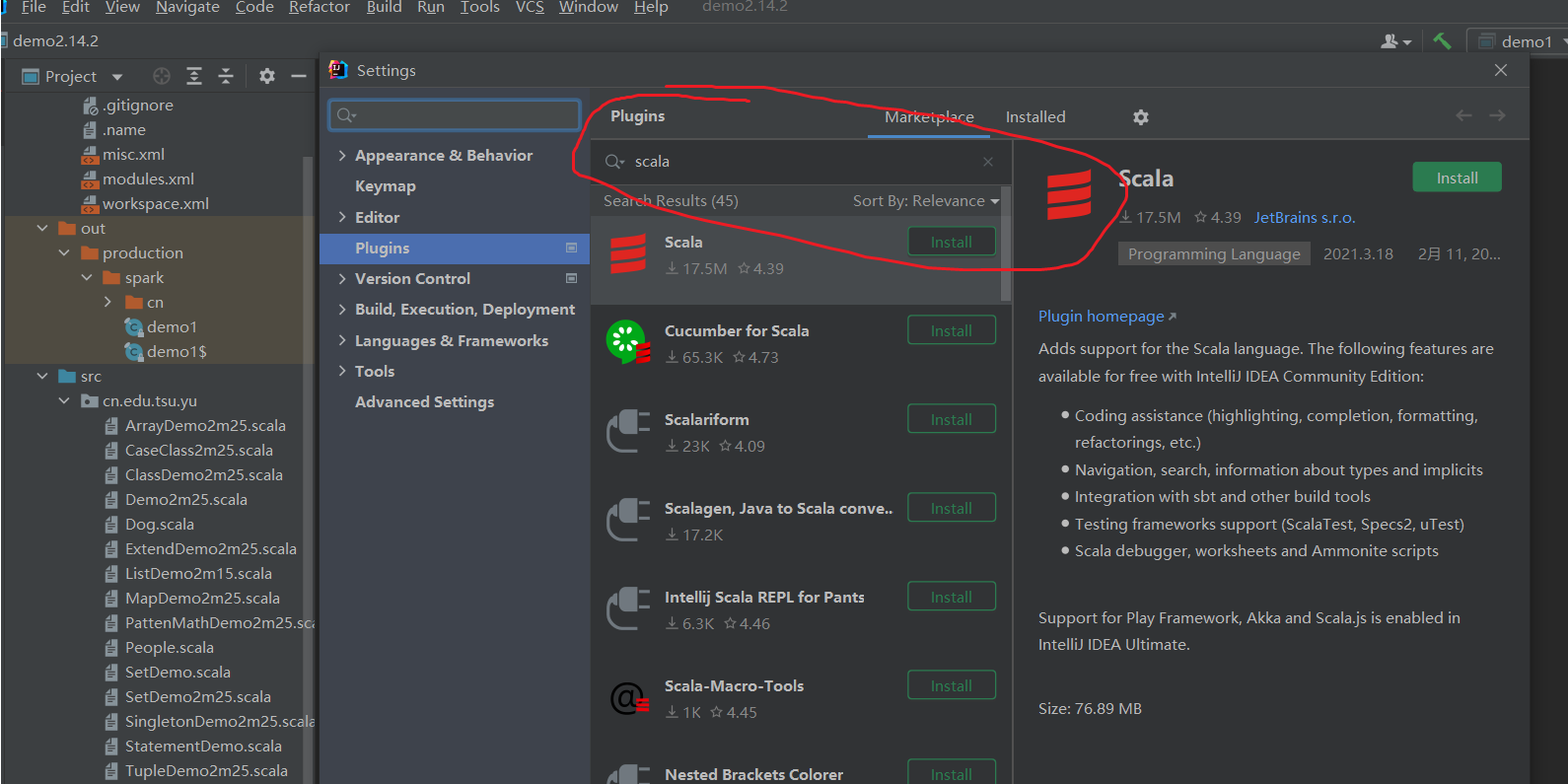Click the Scalariform plugin icon
The height and width of the screenshot is (784, 1568).
coord(628,431)
